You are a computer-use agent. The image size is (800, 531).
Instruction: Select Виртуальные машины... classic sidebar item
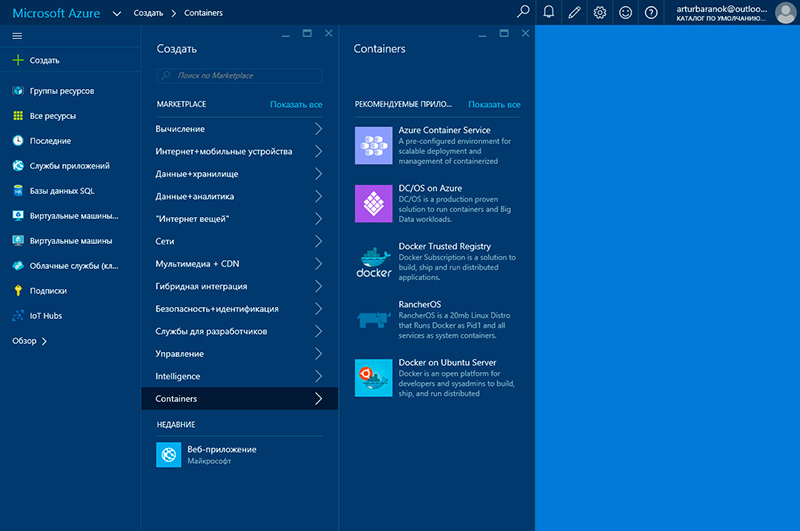coord(74,216)
